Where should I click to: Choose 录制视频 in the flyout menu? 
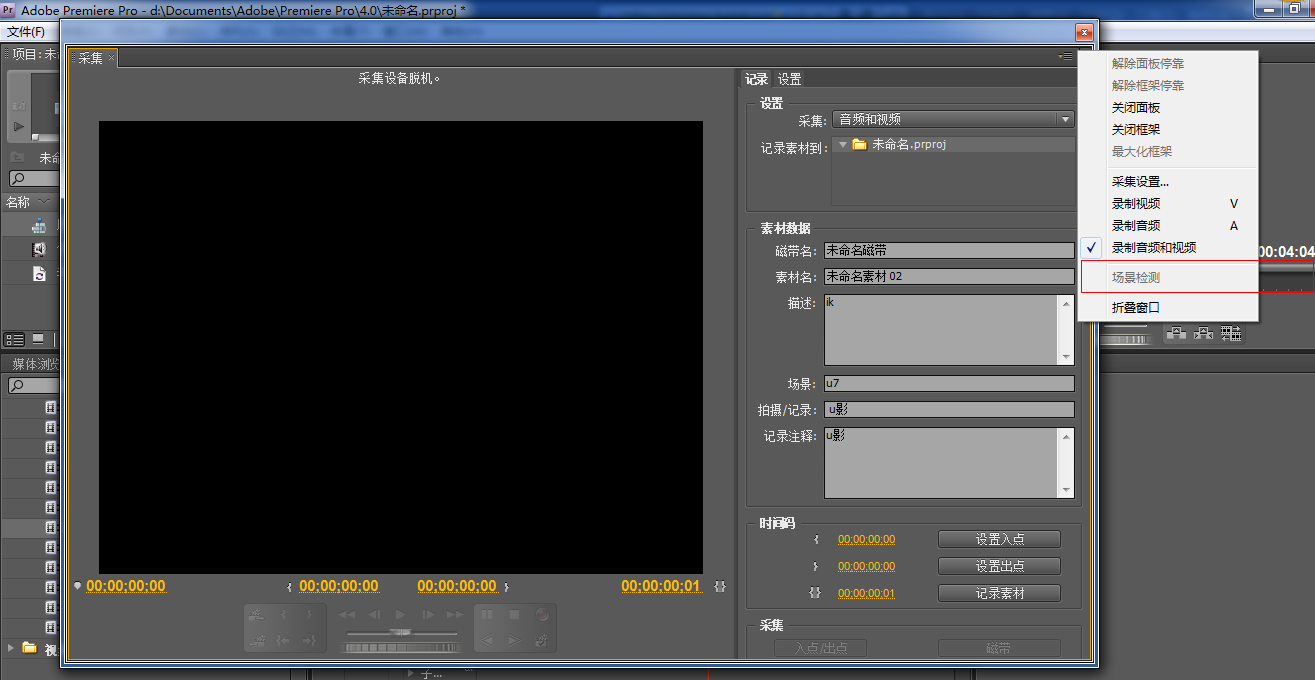1136,203
